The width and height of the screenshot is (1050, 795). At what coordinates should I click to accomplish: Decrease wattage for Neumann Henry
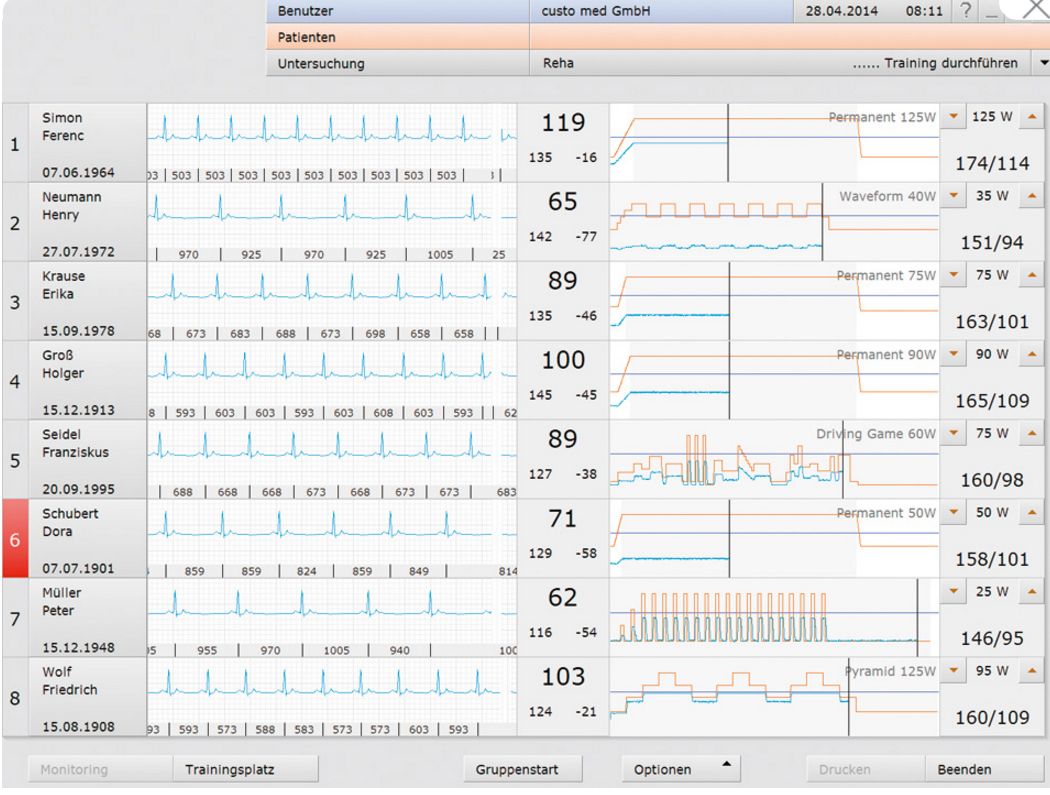click(x=953, y=196)
